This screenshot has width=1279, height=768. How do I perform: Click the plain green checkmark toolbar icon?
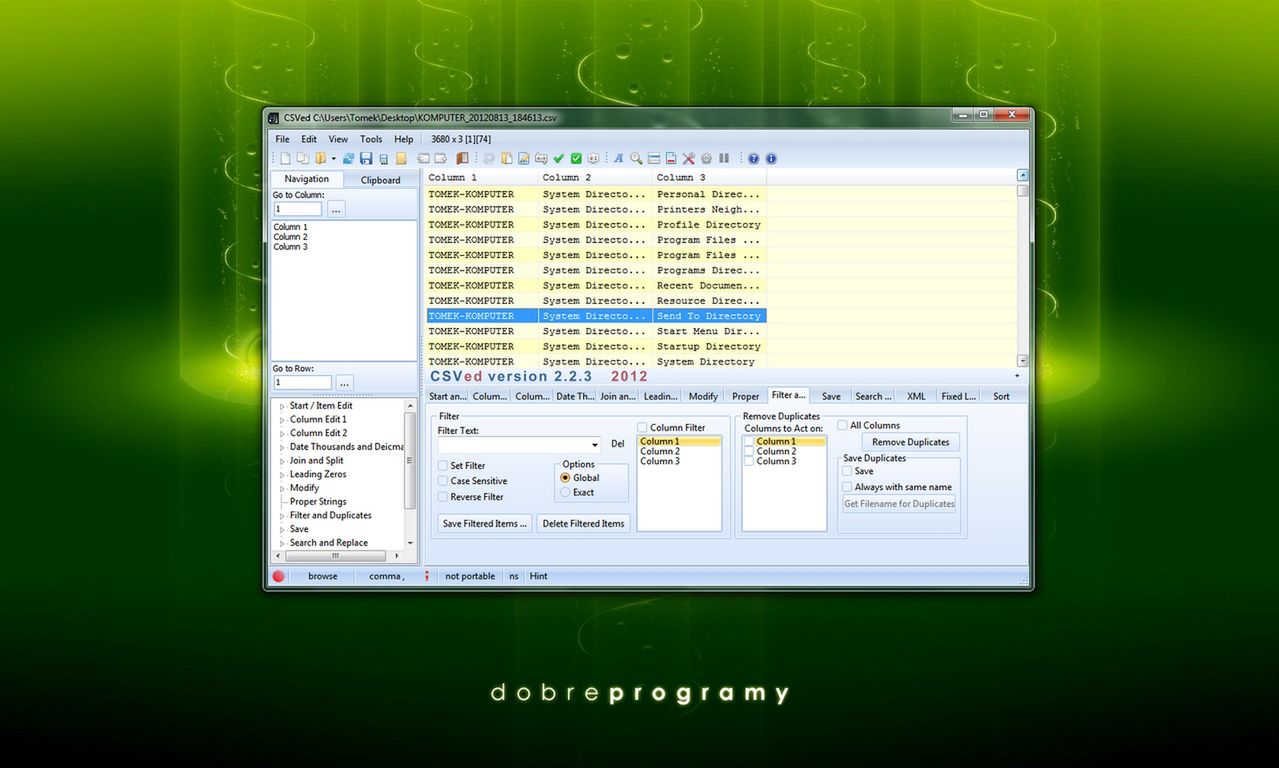pyautogui.click(x=558, y=158)
